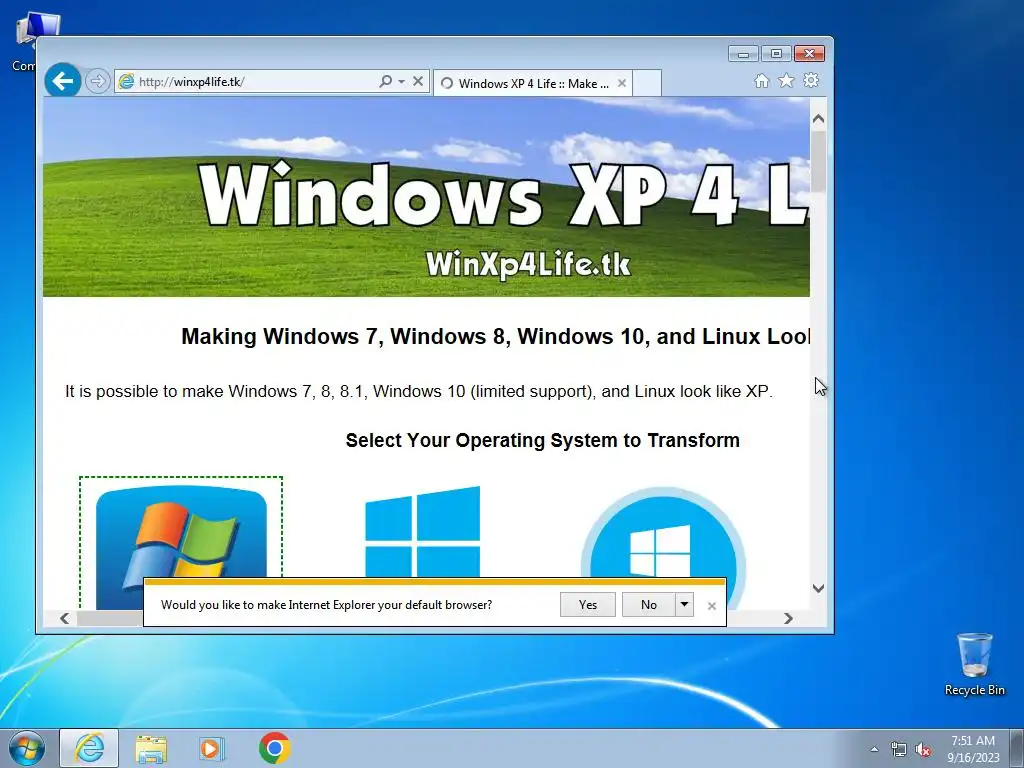Click Yes to set default browser

[x=588, y=605]
